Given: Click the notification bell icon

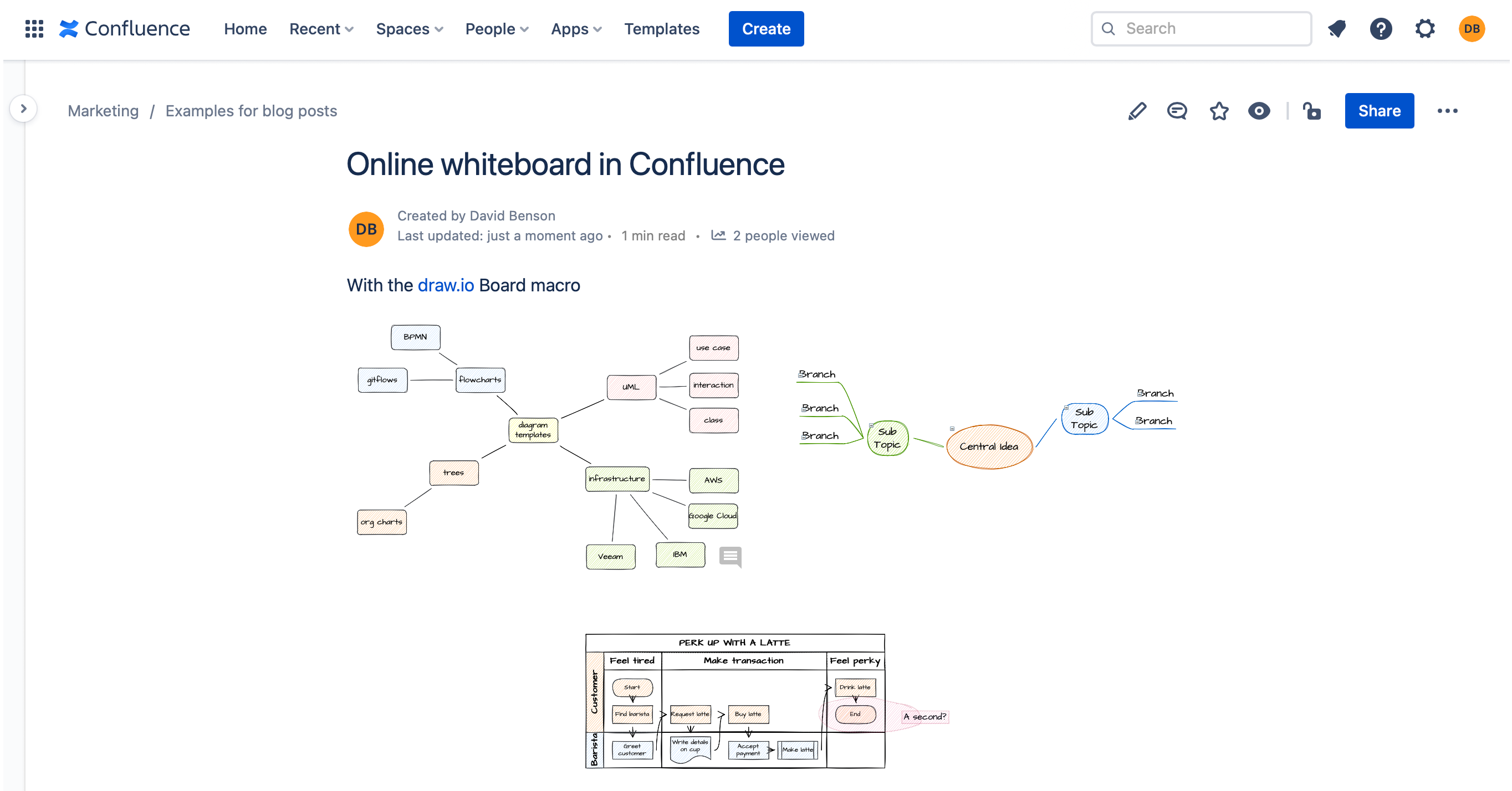Looking at the screenshot, I should (1339, 28).
